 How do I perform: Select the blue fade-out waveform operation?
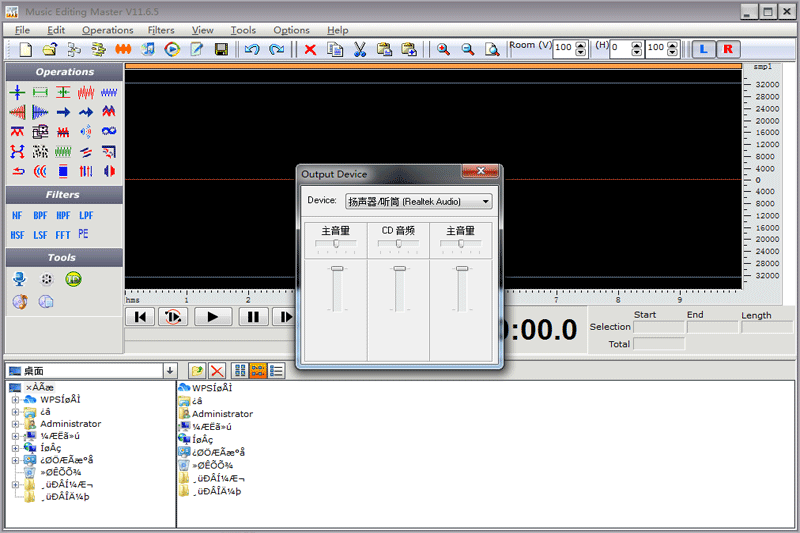coord(40,112)
